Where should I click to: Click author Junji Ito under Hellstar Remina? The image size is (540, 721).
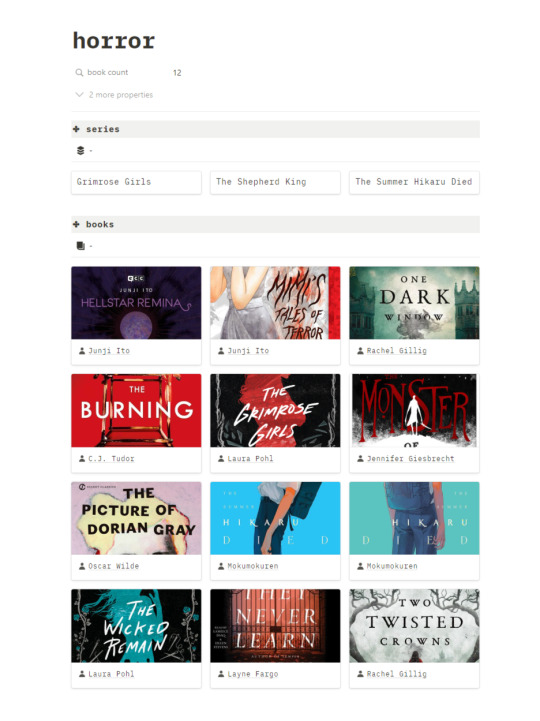pos(109,351)
